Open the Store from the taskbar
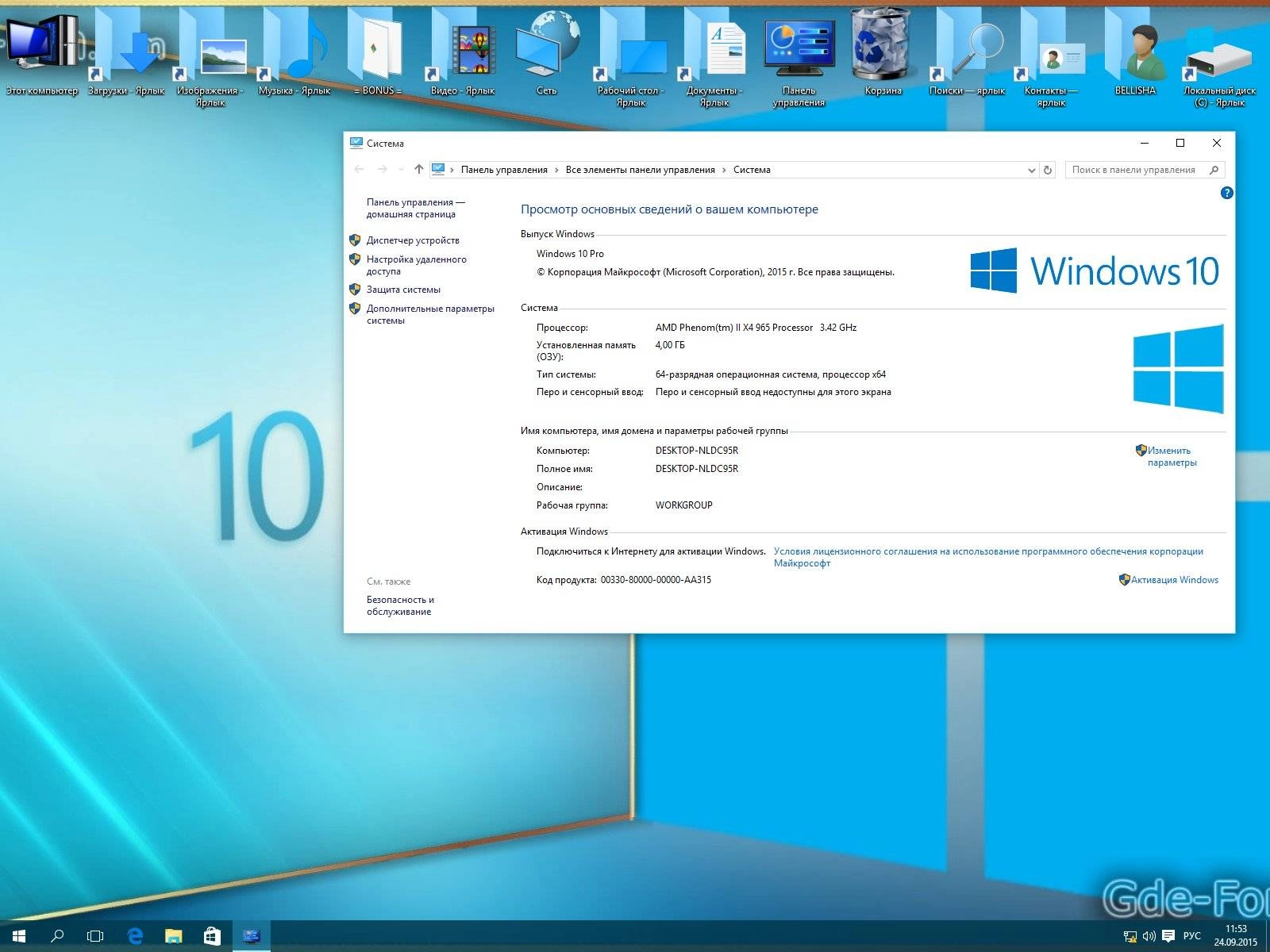 212,936
